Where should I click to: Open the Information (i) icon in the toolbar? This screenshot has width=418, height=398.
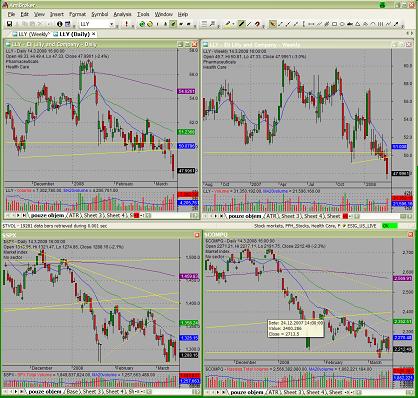click(60, 24)
